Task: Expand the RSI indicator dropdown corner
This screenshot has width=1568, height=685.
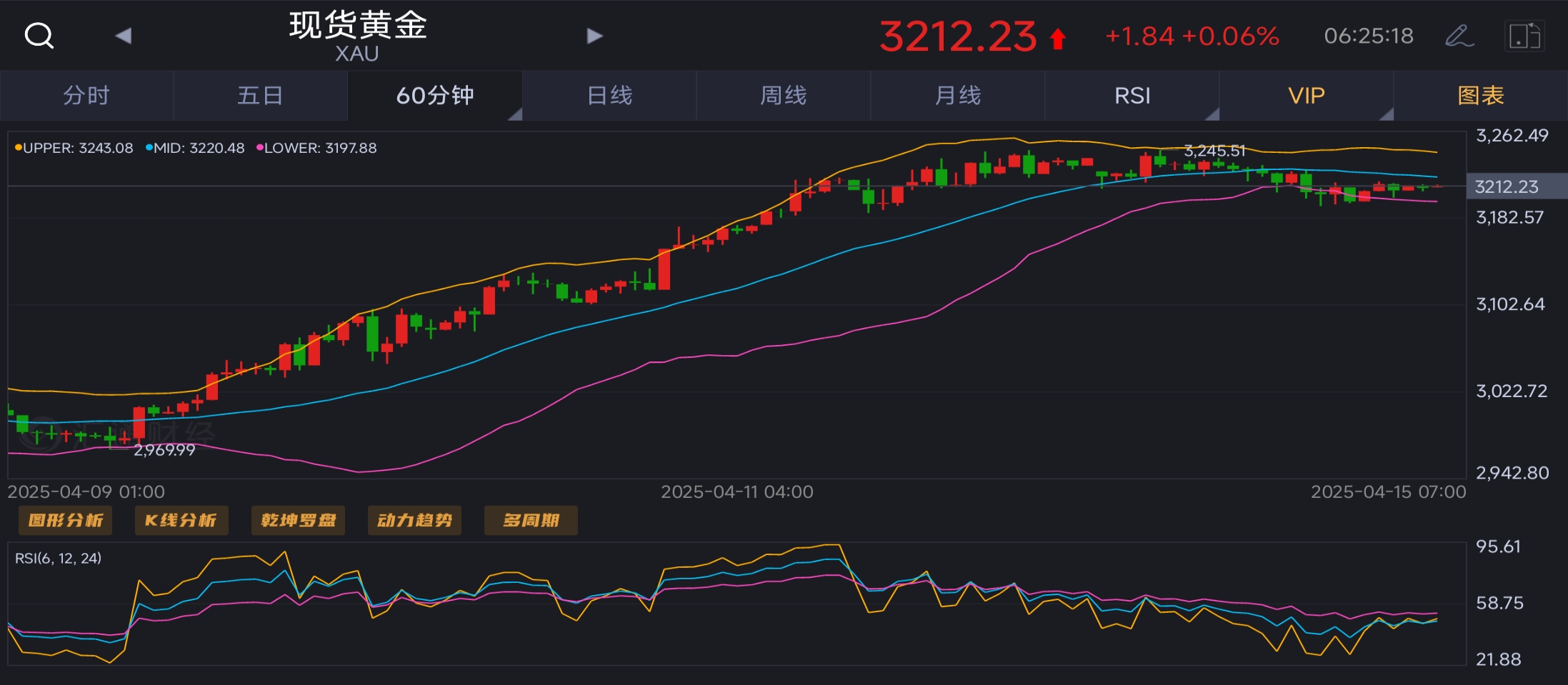Action: point(1212,114)
